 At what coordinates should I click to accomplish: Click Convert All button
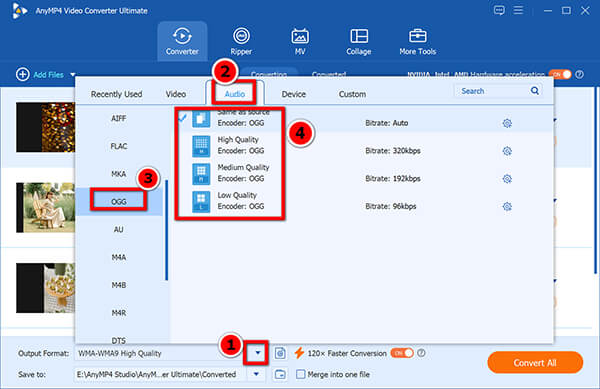[x=535, y=363]
